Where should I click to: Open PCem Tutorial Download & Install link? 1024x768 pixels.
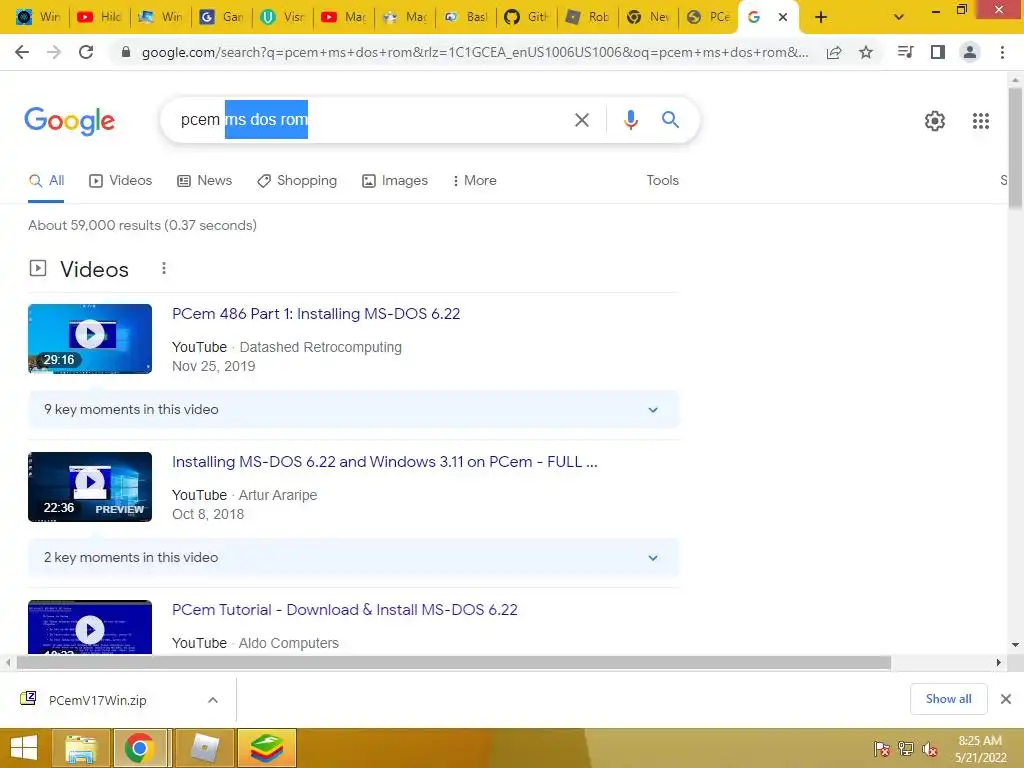[x=345, y=610]
